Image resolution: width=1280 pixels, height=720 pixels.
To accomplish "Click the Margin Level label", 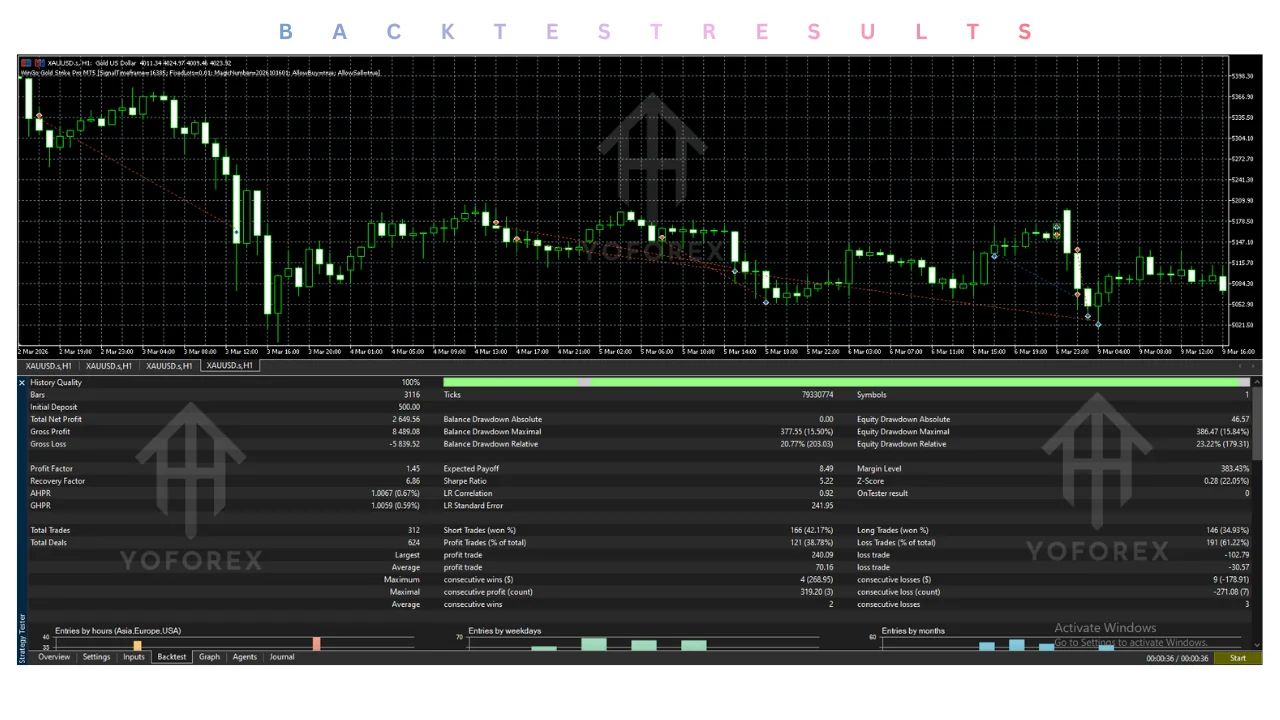I will tap(879, 468).
